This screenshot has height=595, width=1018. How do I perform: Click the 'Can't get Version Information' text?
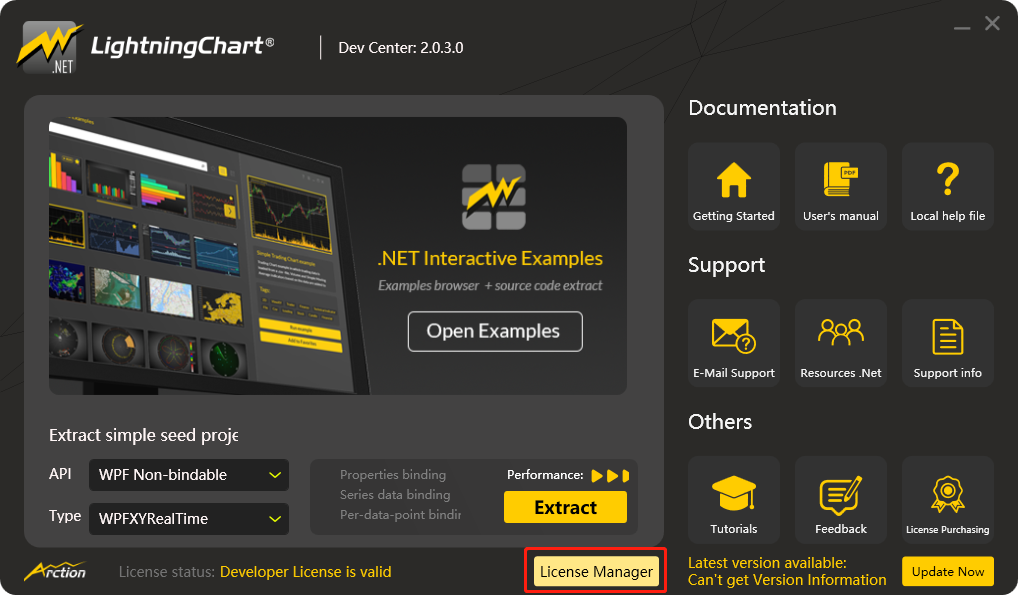click(x=787, y=579)
